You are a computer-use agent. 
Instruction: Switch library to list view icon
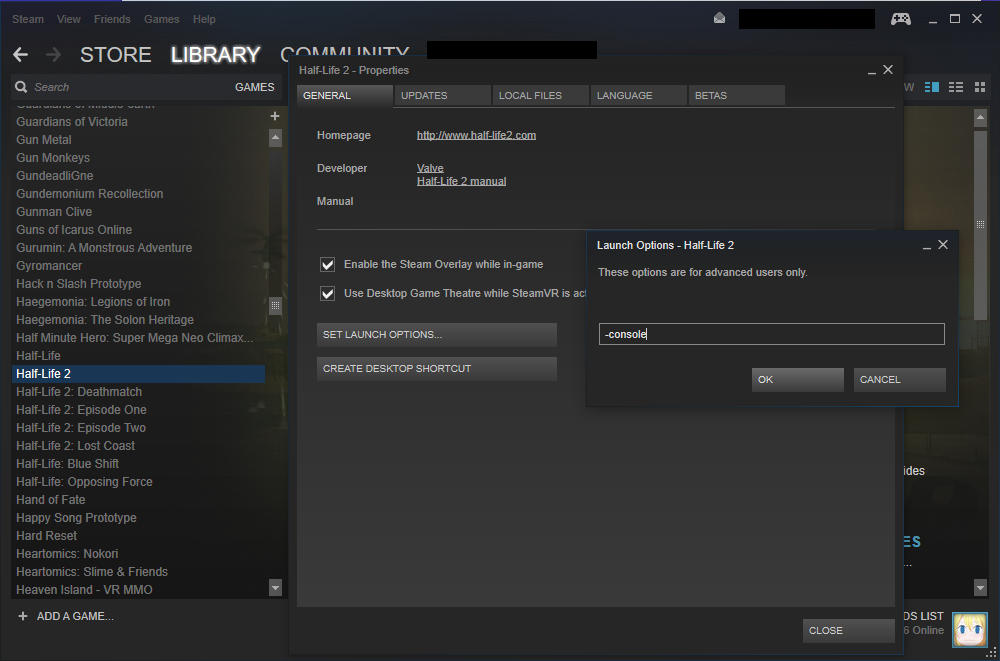pyautogui.click(x=956, y=87)
